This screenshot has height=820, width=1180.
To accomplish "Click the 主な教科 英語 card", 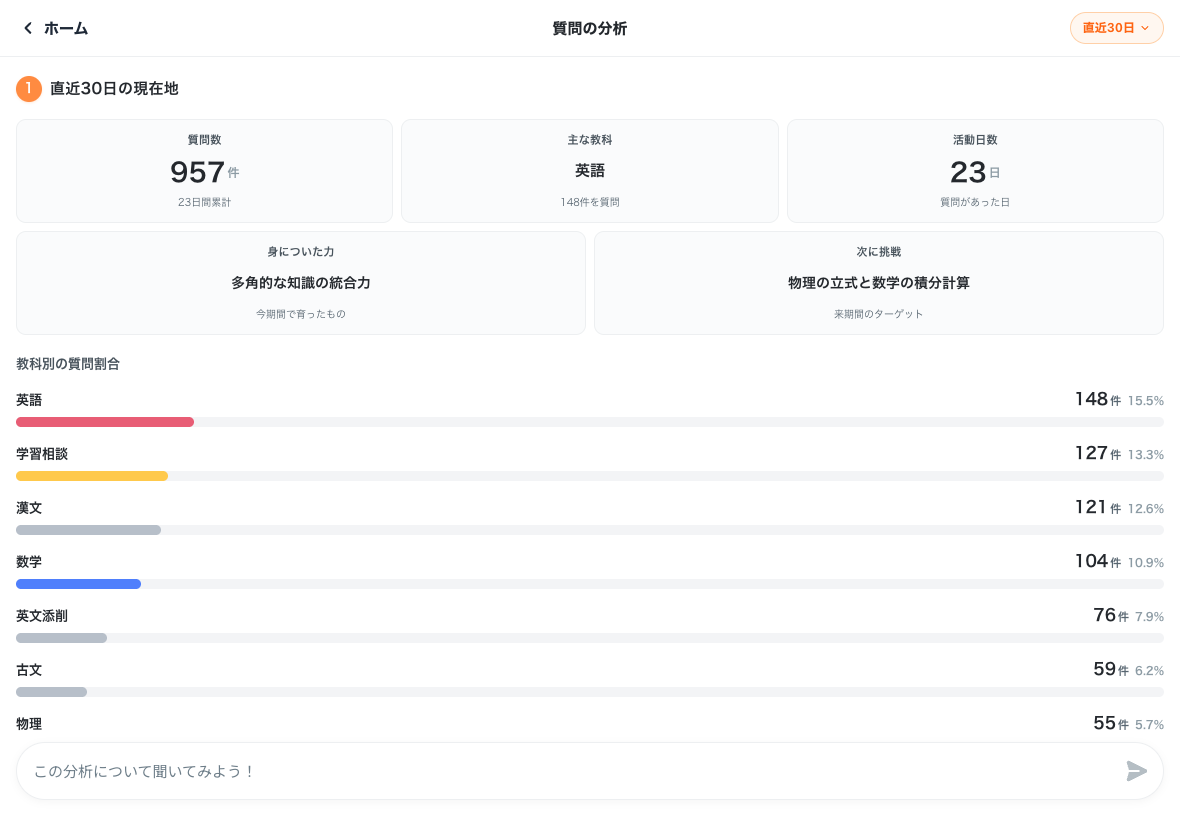I will [x=589, y=171].
